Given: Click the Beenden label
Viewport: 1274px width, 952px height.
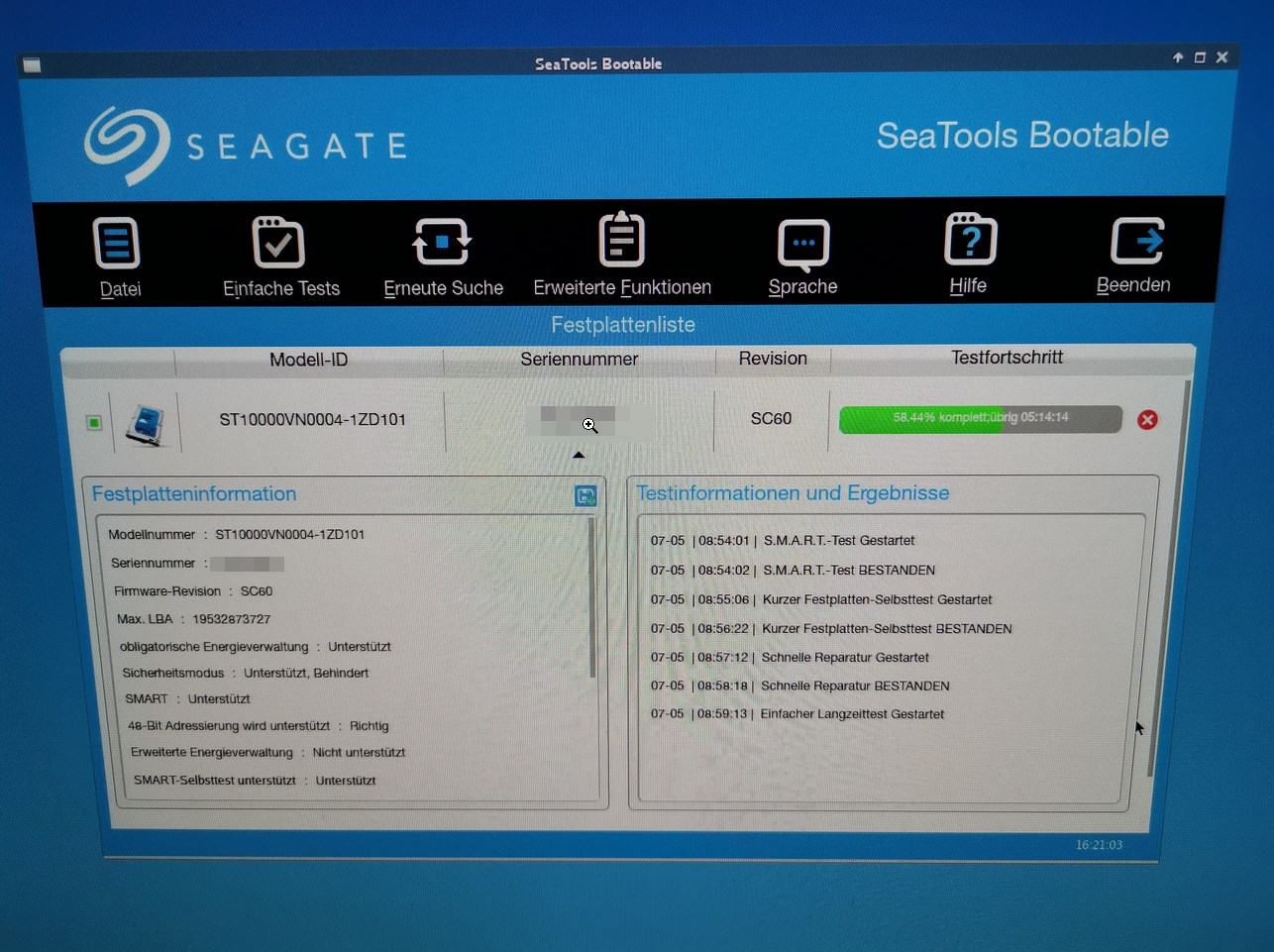Looking at the screenshot, I should [x=1133, y=284].
